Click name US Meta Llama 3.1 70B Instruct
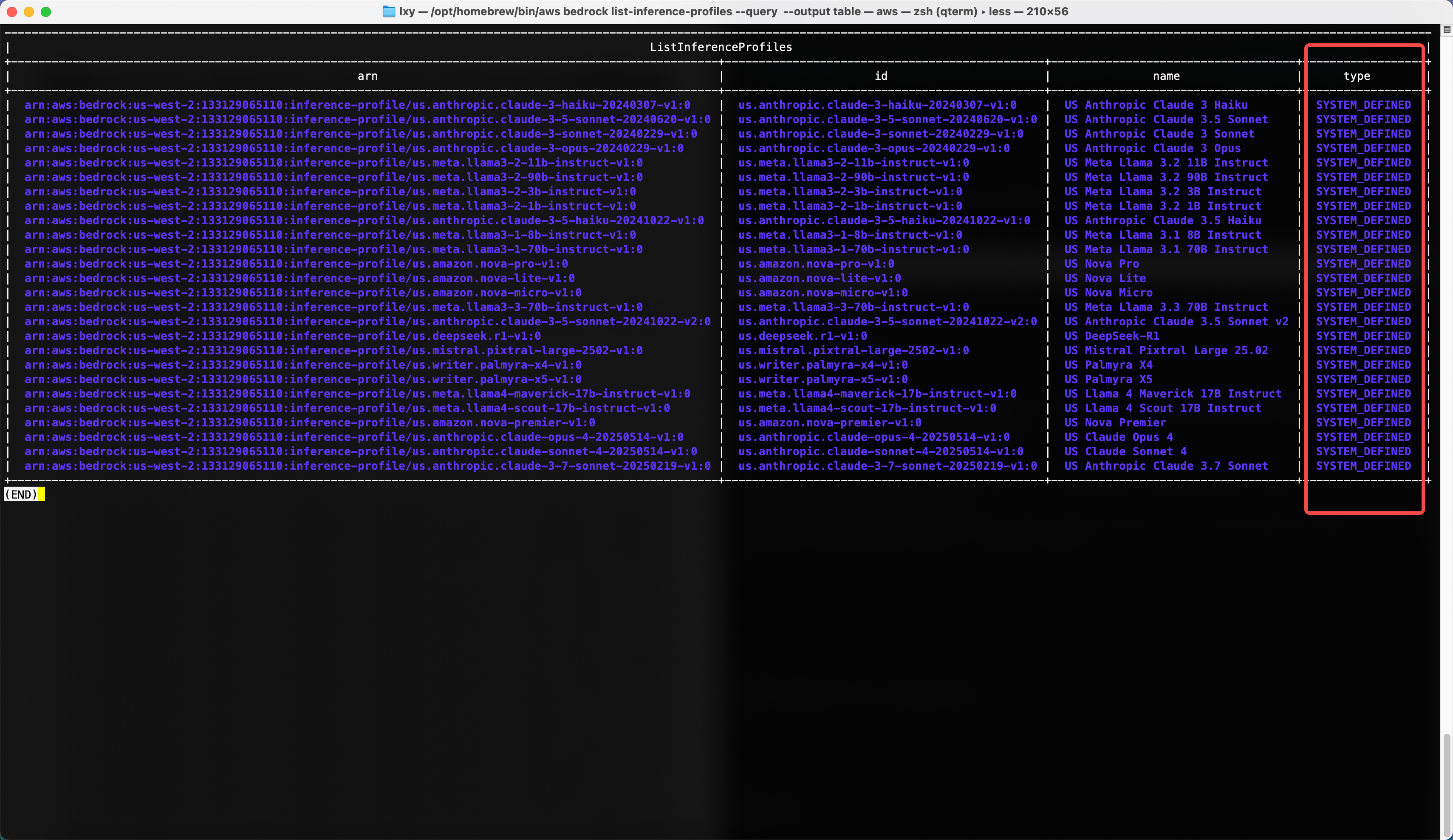The width and height of the screenshot is (1453, 840). pos(1167,249)
